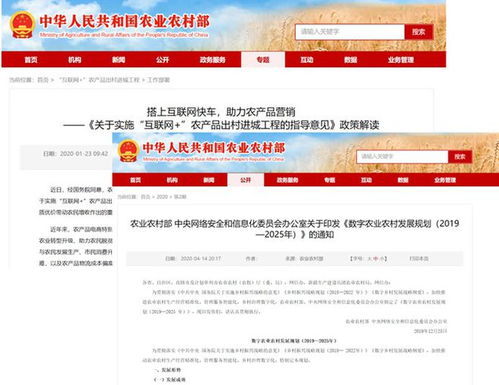Open 新闻 in the back page navigation bar
Screen dimensions: 499x385
(119, 60)
